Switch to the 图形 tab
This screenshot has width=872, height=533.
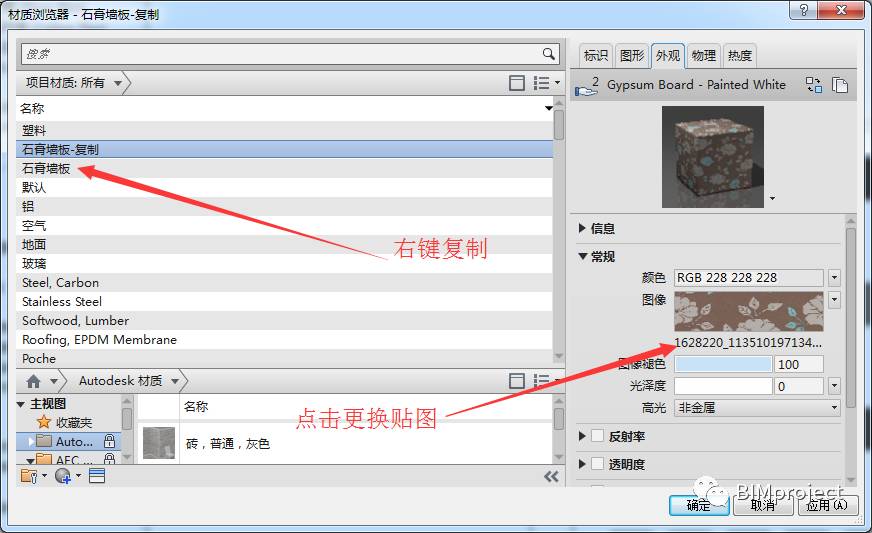(x=631, y=55)
